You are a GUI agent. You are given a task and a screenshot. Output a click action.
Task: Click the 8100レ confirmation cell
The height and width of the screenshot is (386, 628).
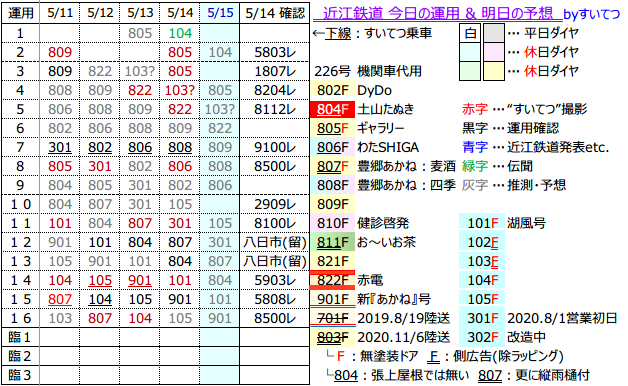(275, 223)
